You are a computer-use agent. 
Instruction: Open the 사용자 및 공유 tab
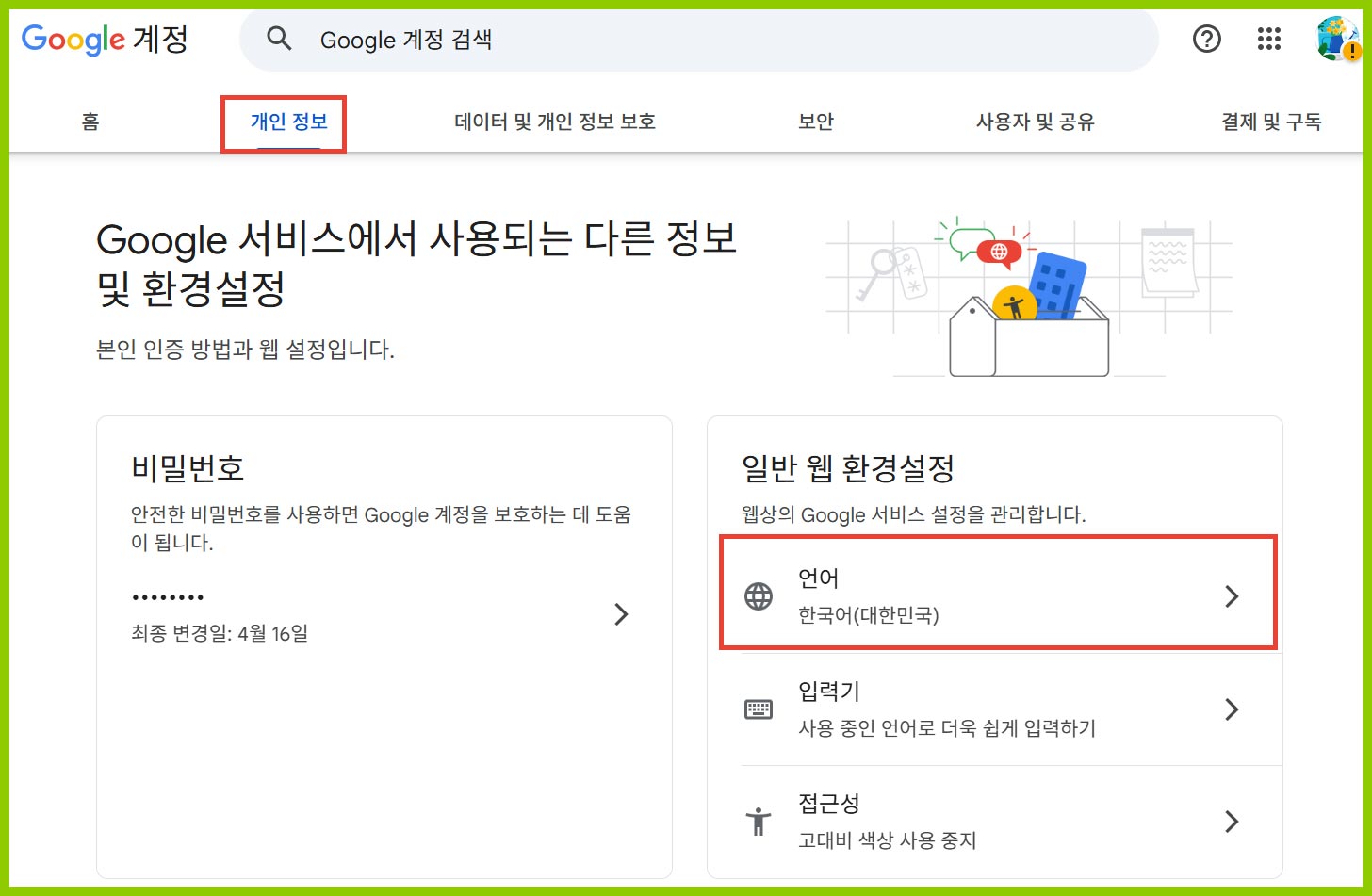1035,122
